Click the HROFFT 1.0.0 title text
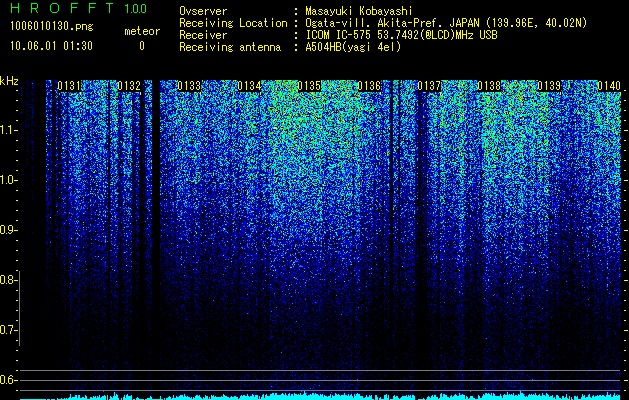 pos(79,8)
